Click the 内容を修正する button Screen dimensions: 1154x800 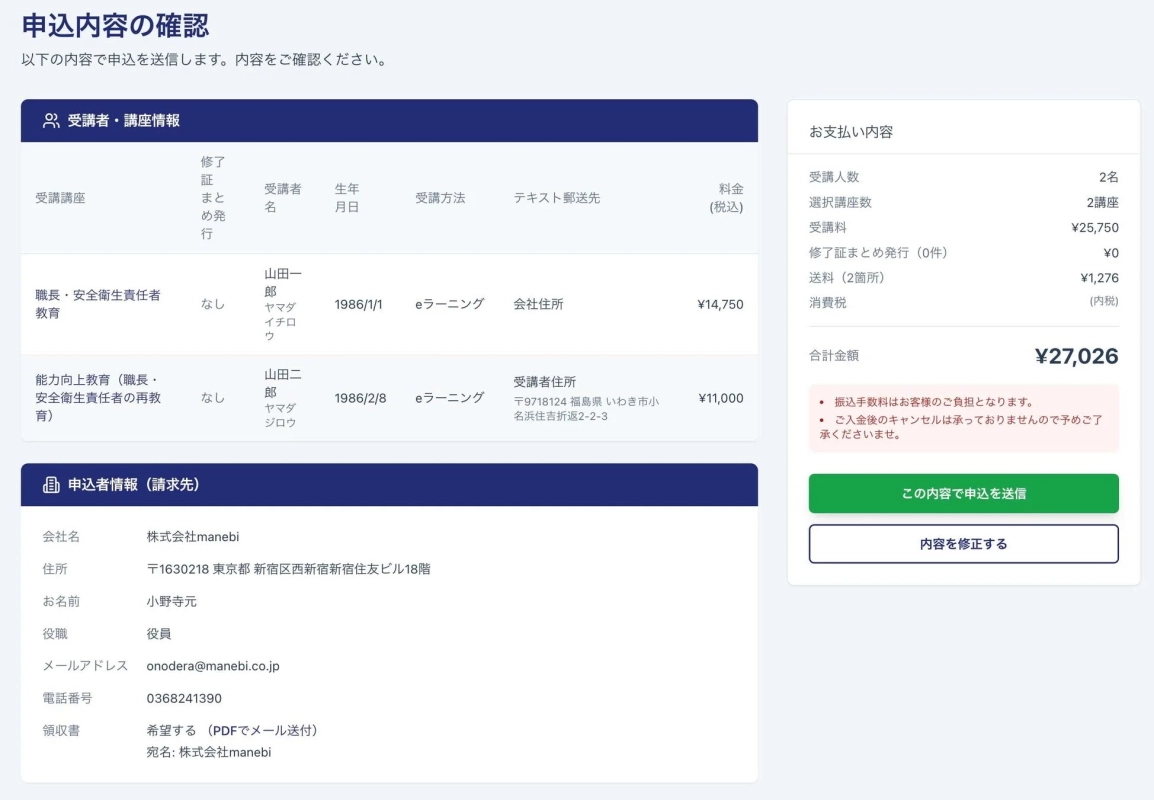pos(963,544)
